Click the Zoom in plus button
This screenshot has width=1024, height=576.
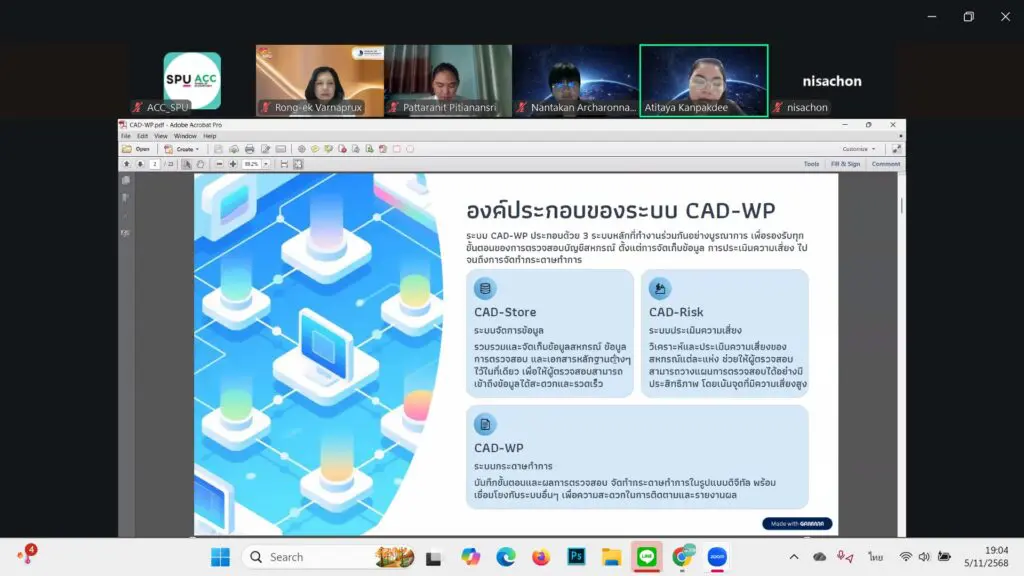click(233, 164)
